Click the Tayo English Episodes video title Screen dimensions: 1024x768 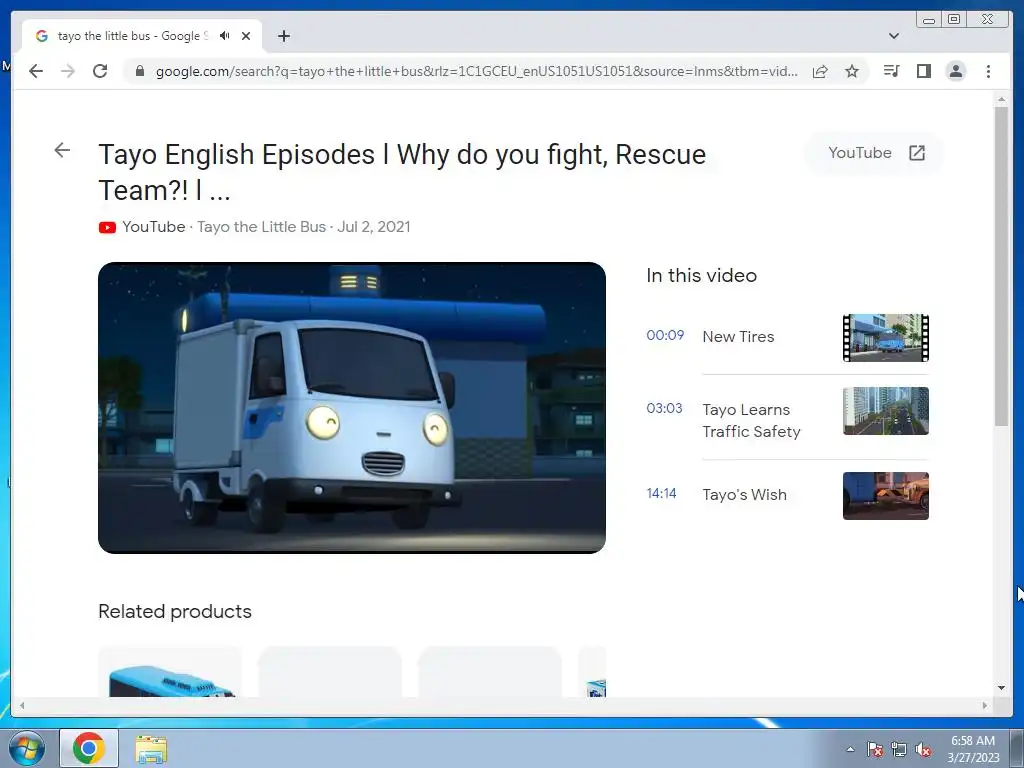click(x=402, y=172)
